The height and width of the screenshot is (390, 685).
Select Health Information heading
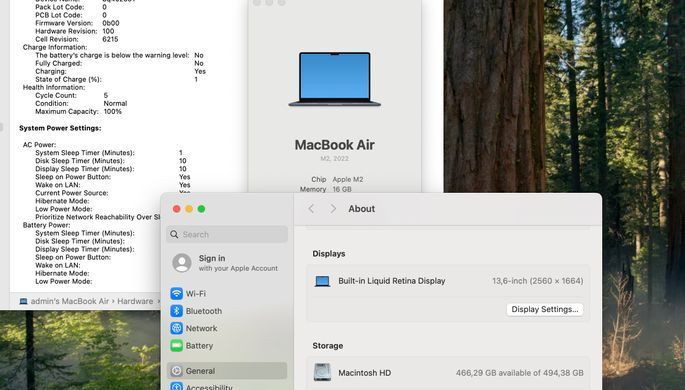[54, 87]
